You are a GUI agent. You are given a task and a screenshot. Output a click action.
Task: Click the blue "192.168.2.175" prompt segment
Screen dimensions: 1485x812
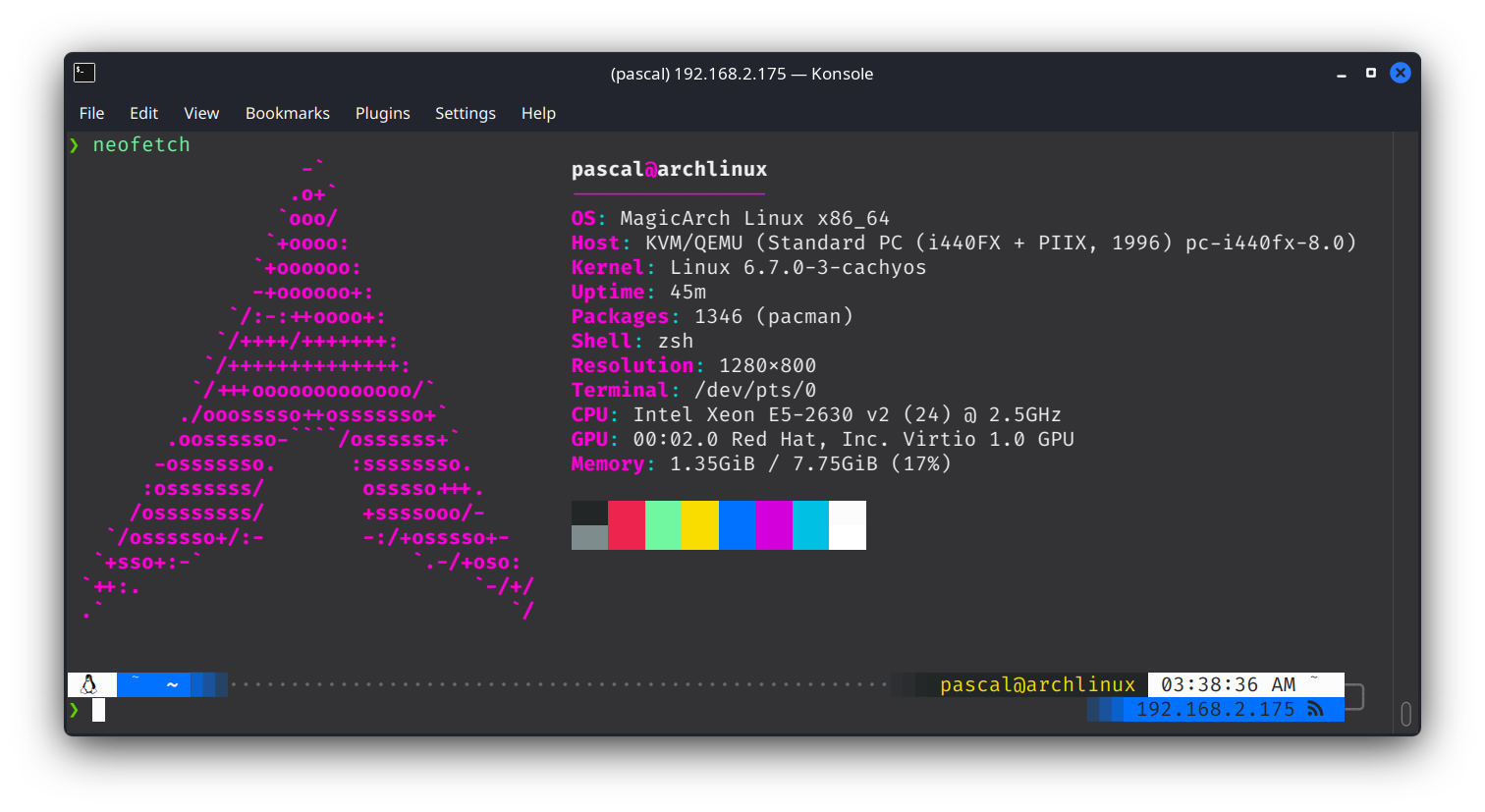tap(1215, 709)
